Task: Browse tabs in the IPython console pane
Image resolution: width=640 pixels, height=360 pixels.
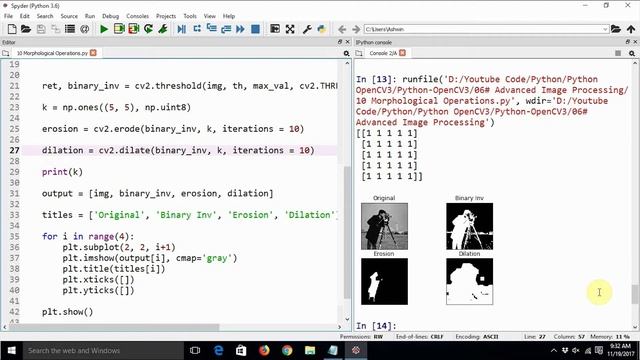Action: point(359,53)
